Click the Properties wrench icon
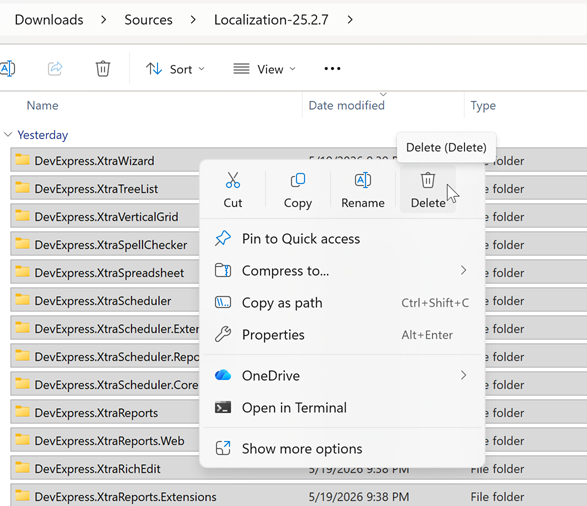587x506 pixels. 223,334
